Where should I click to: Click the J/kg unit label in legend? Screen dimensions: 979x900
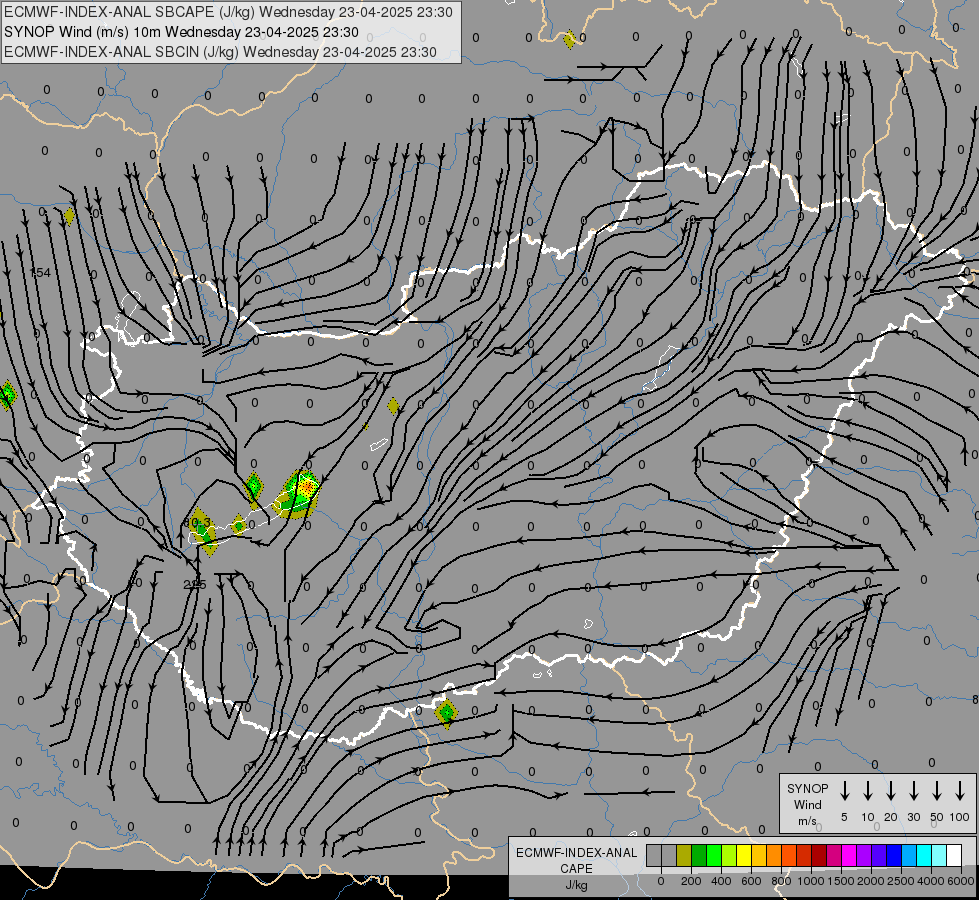(x=576, y=885)
